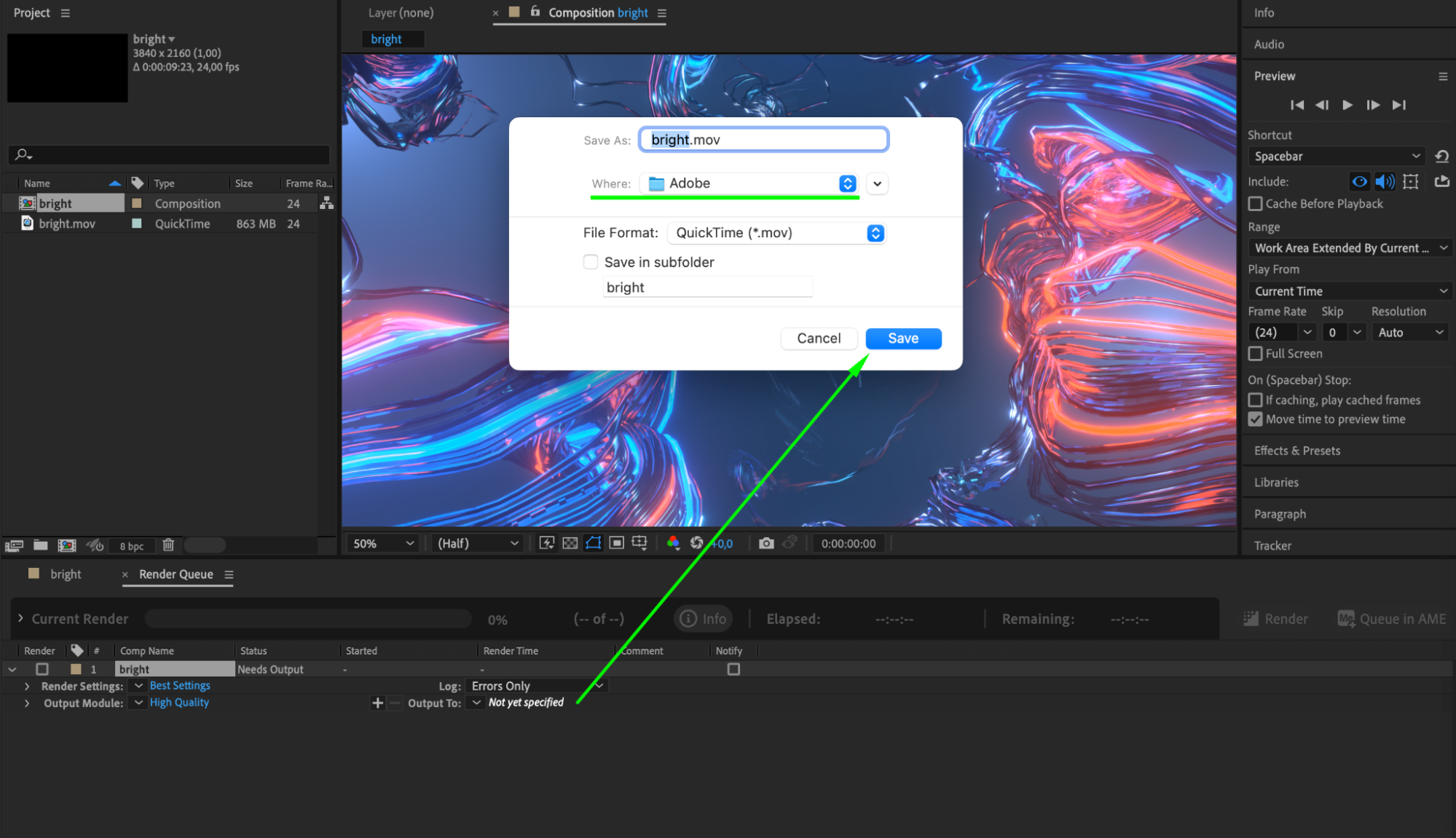Viewport: 1456px width, 838px height.
Task: Expand Render Settings row
Action: [x=27, y=687]
